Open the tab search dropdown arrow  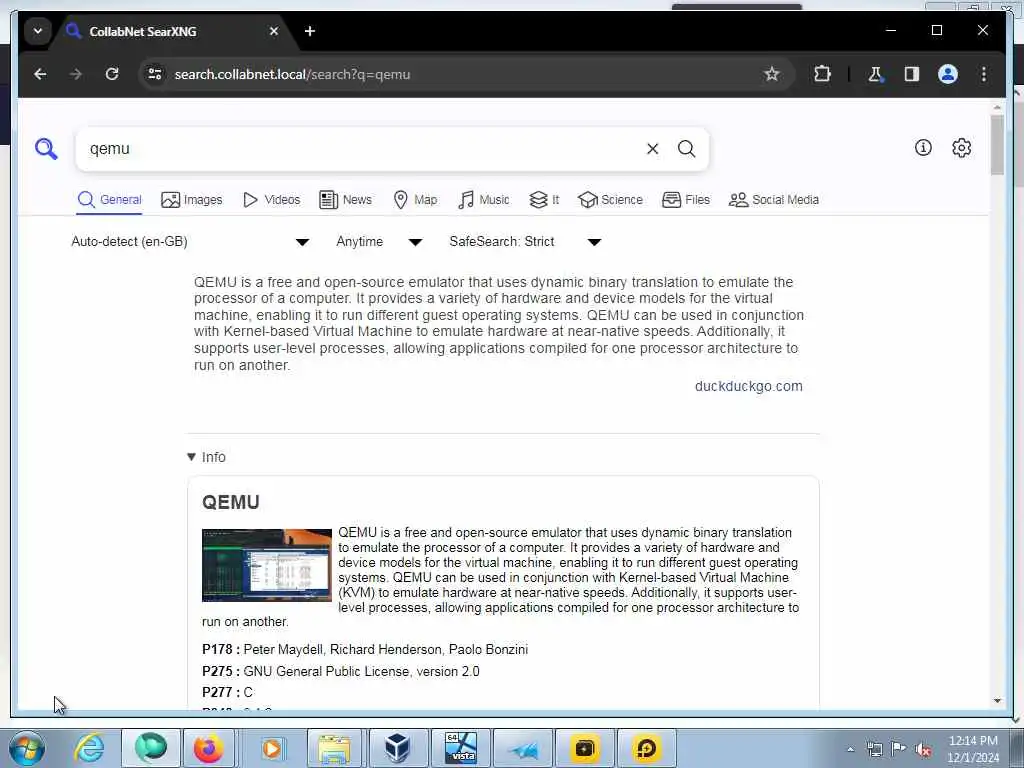coord(38,31)
